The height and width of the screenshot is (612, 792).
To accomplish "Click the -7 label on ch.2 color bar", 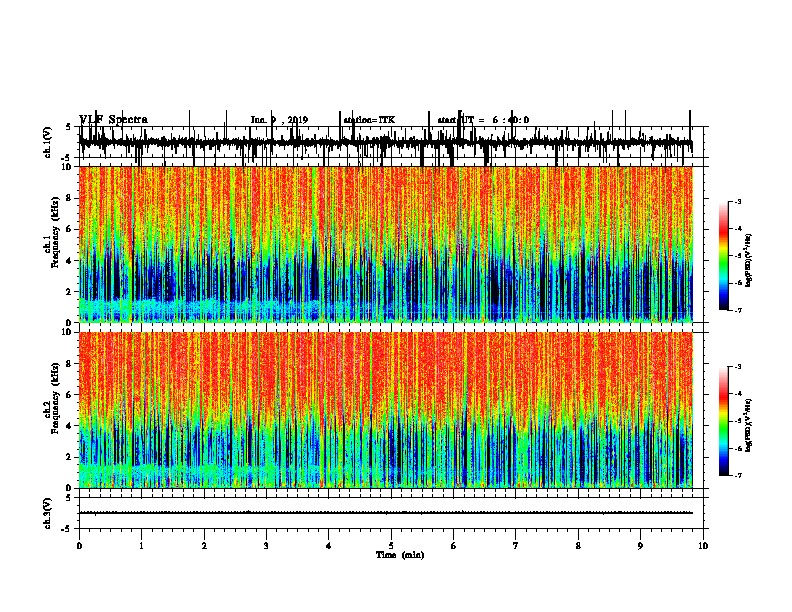I will coord(737,476).
